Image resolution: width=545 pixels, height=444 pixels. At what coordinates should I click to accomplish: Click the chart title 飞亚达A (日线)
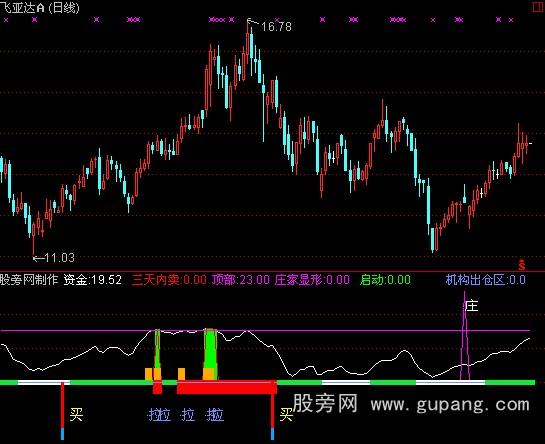coord(40,8)
